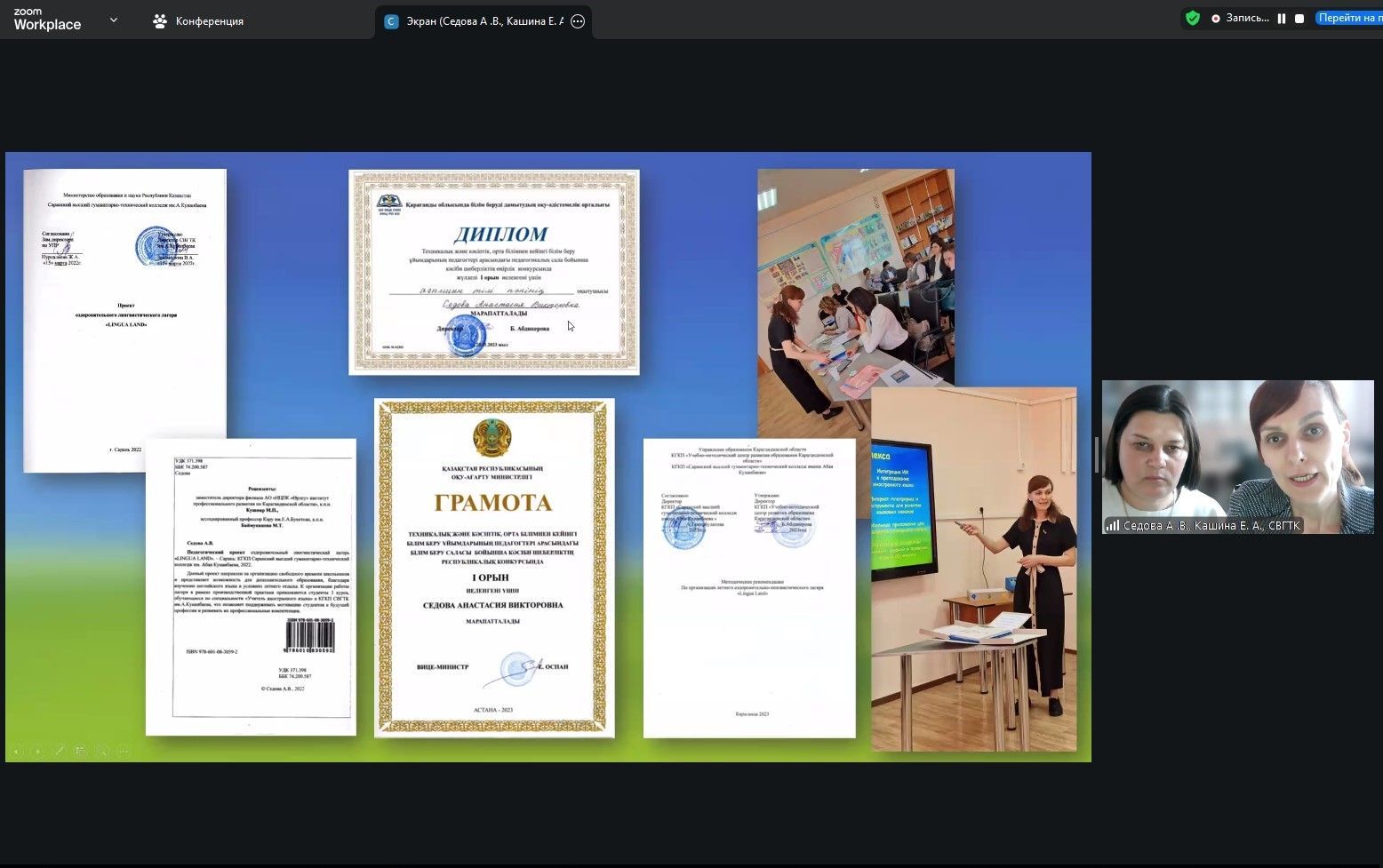Open the slideshow more options ellipsis
Screen dimensions: 1383x868
click(124, 751)
